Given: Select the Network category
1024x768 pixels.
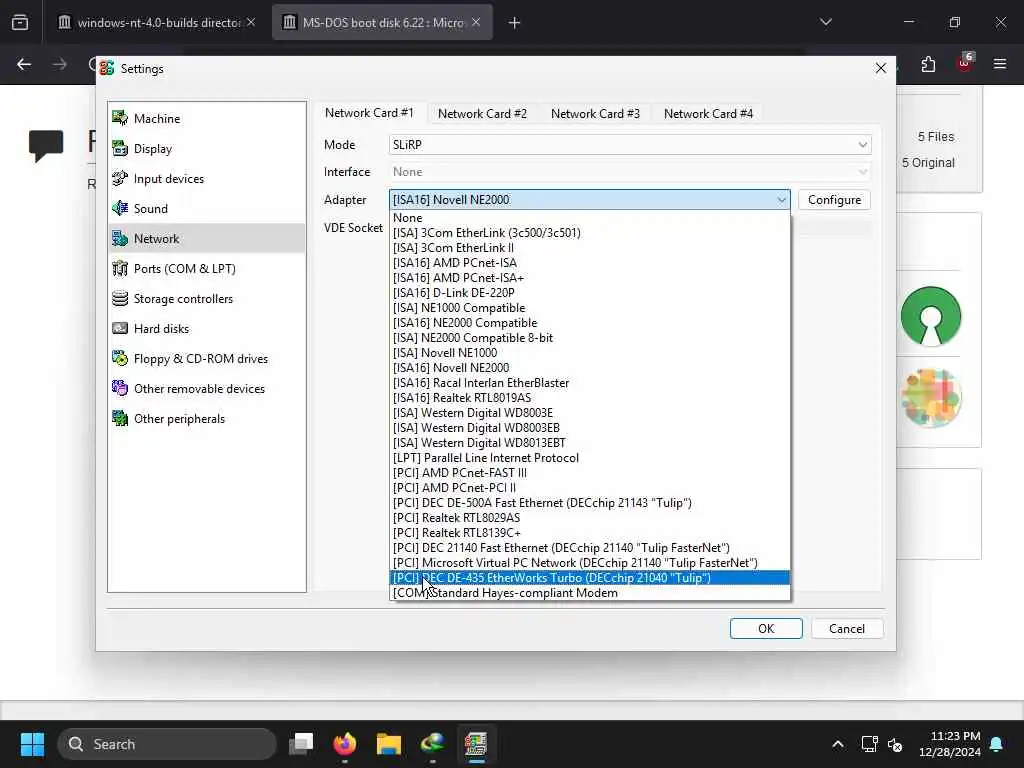Looking at the screenshot, I should 207,238.
